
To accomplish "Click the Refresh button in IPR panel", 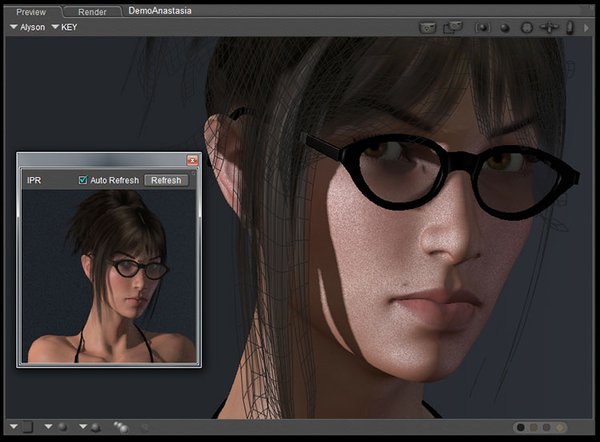I will [166, 180].
